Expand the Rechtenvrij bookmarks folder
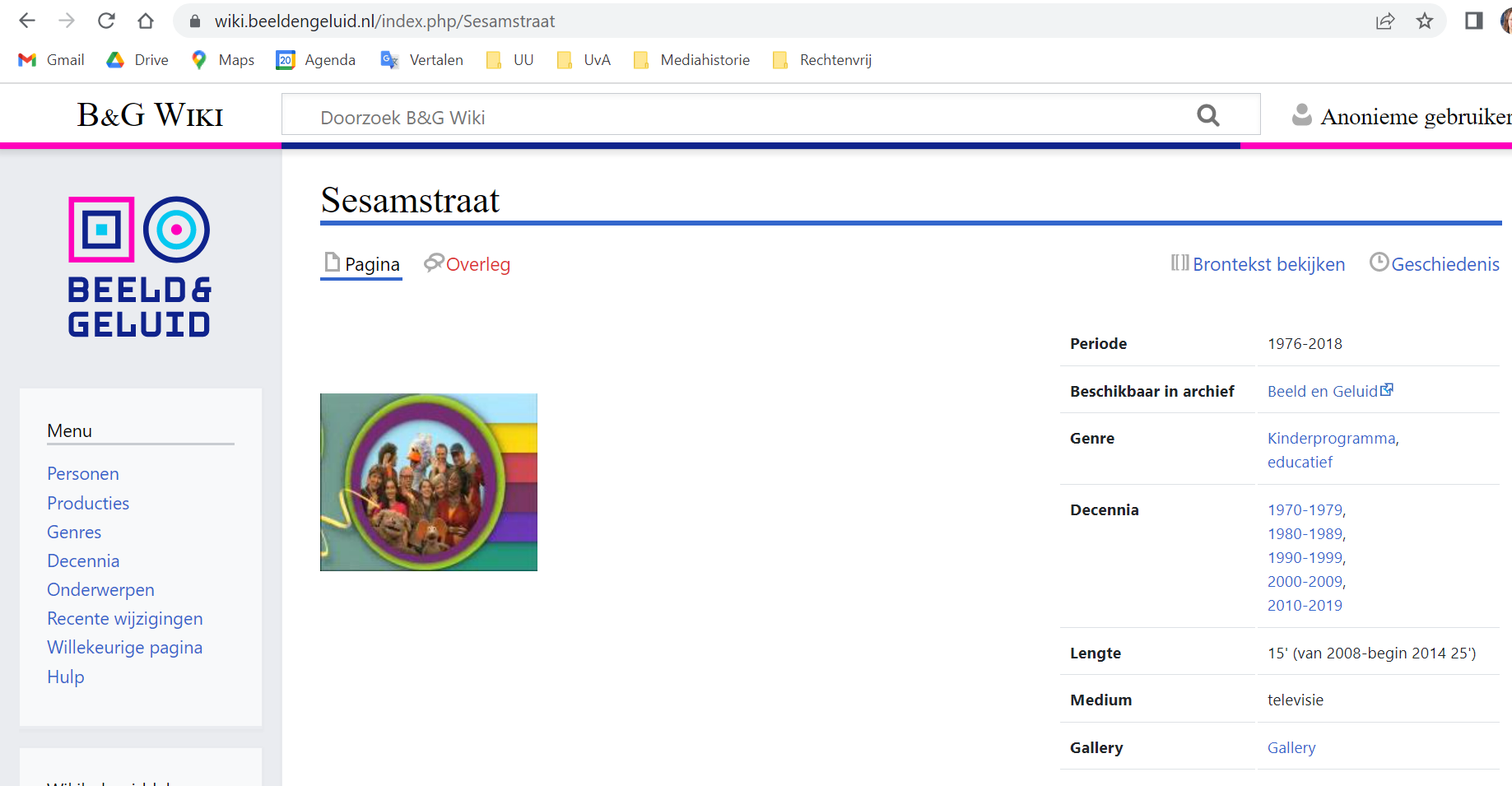Screen dimensions: 1512x786 (x=822, y=60)
